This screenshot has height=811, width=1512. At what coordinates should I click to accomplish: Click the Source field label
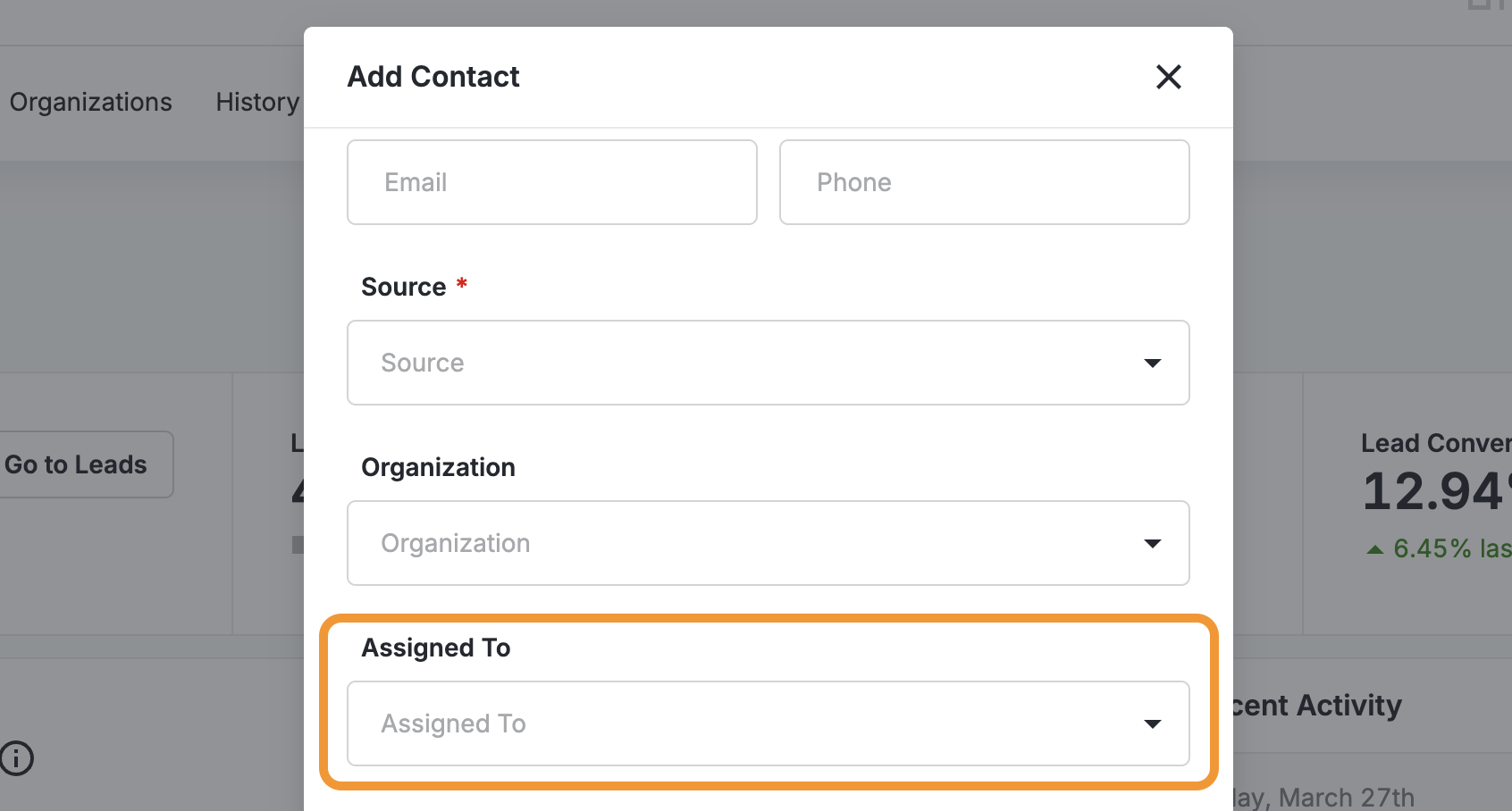[404, 287]
